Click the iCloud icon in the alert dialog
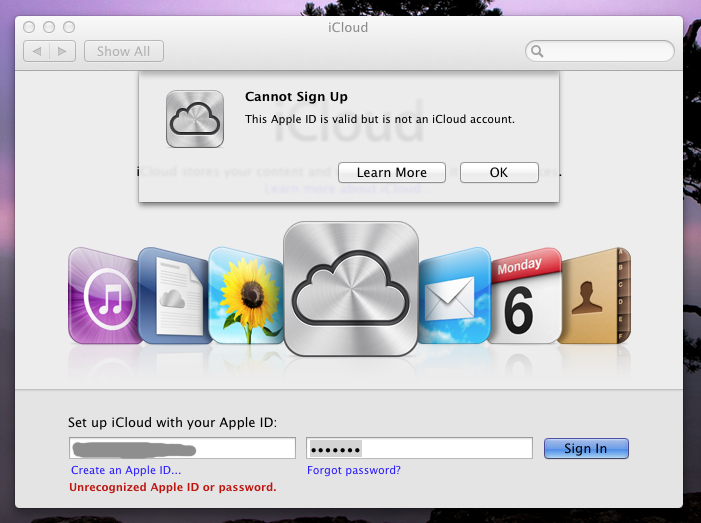This screenshot has height=523, width=701. (195, 119)
